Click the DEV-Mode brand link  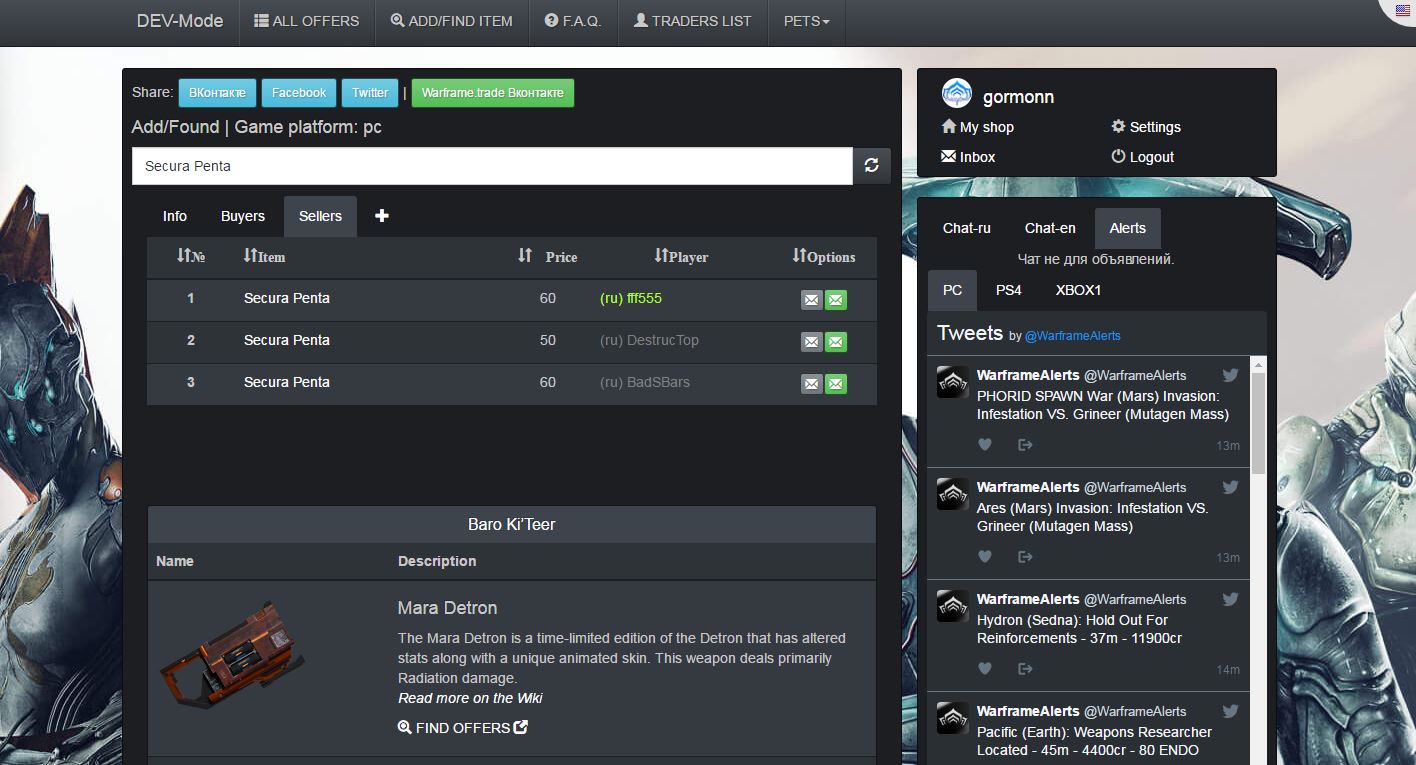[x=180, y=21]
